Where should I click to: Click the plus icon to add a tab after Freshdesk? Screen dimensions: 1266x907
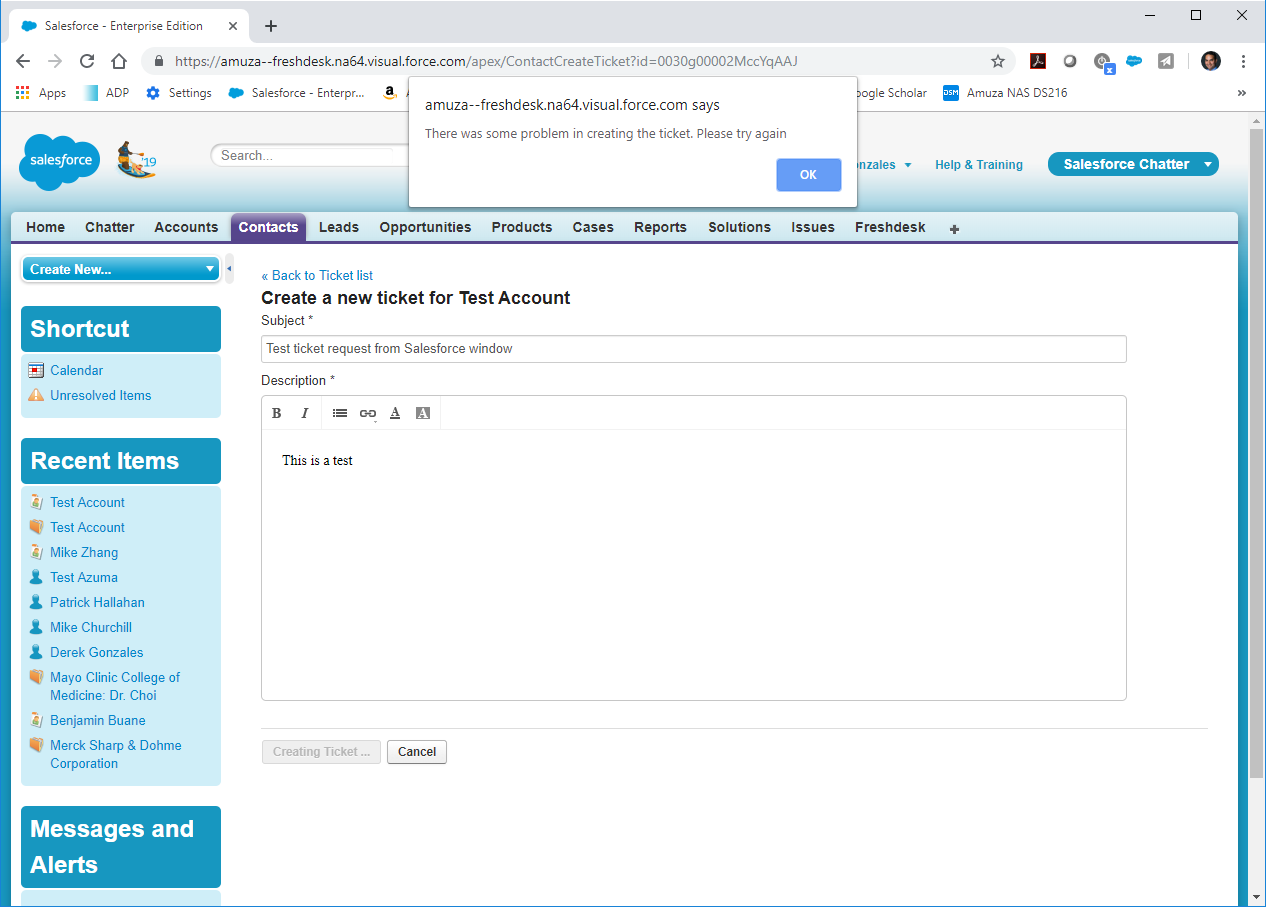point(954,229)
